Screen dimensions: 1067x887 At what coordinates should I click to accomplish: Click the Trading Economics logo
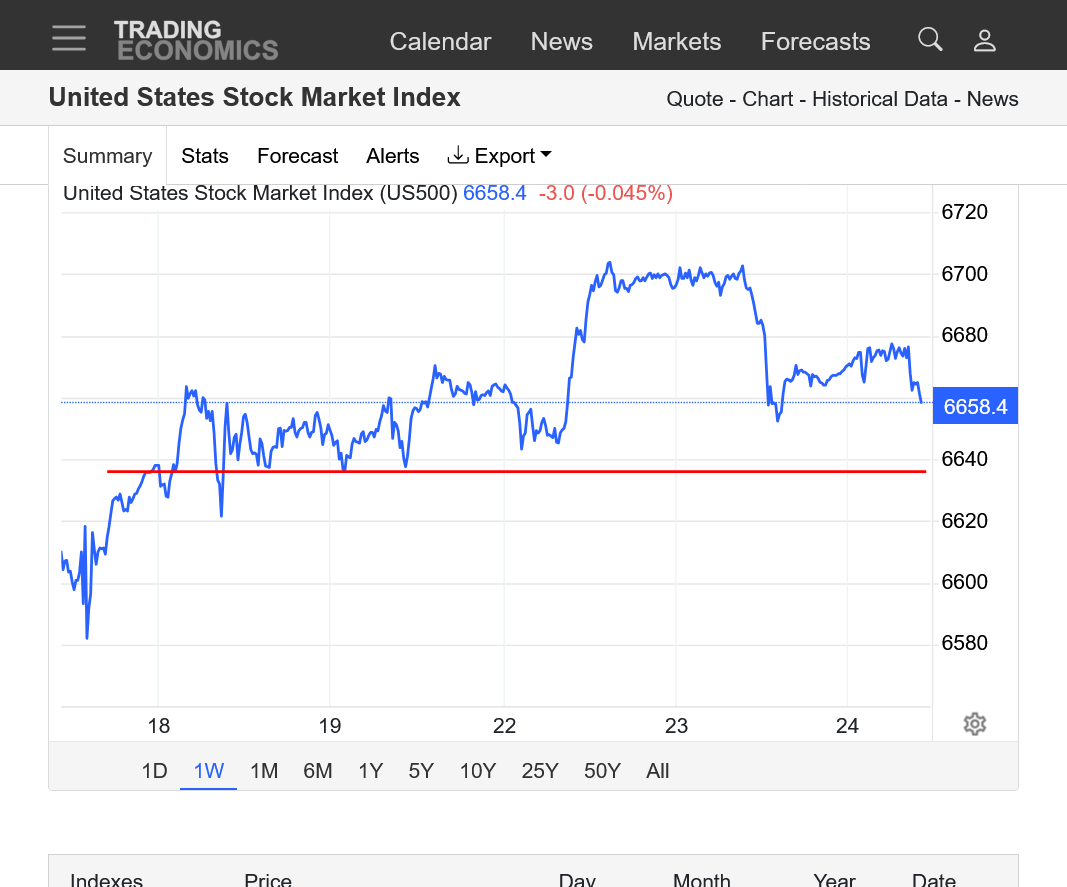click(x=196, y=40)
